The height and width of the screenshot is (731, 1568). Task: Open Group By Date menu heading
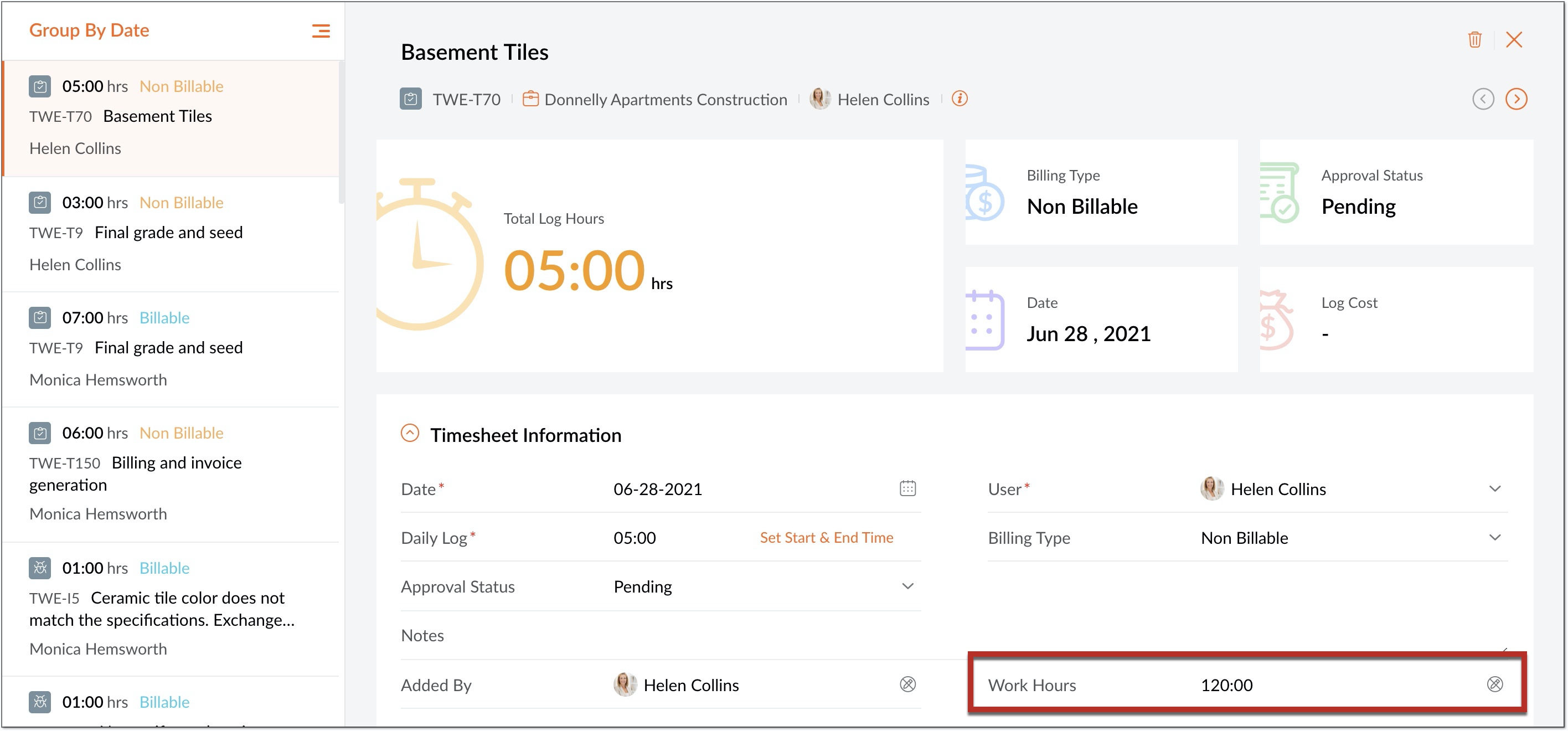pos(89,30)
